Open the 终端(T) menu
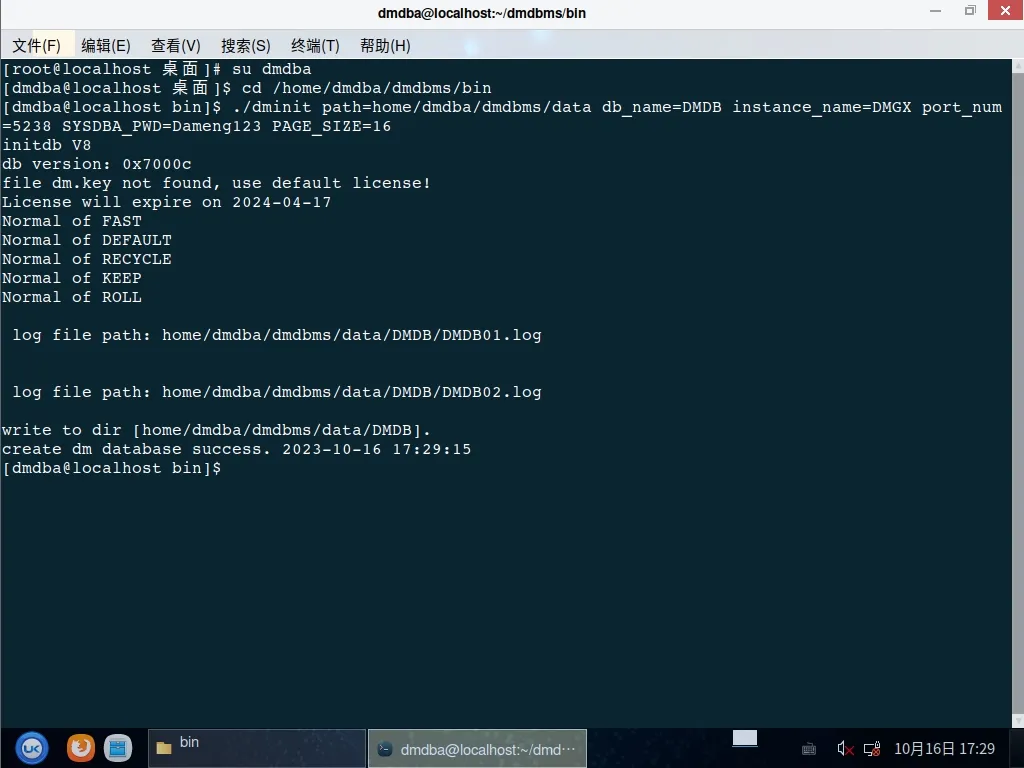 [316, 46]
